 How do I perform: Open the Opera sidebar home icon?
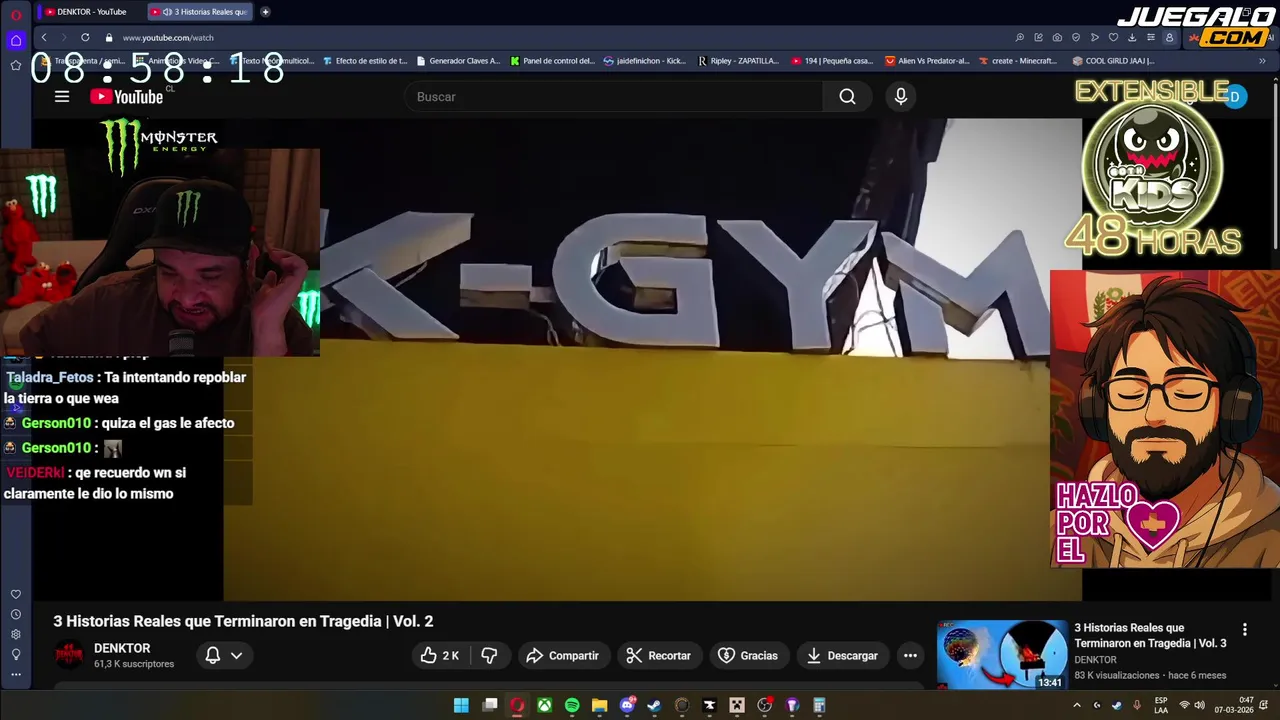click(x=16, y=40)
